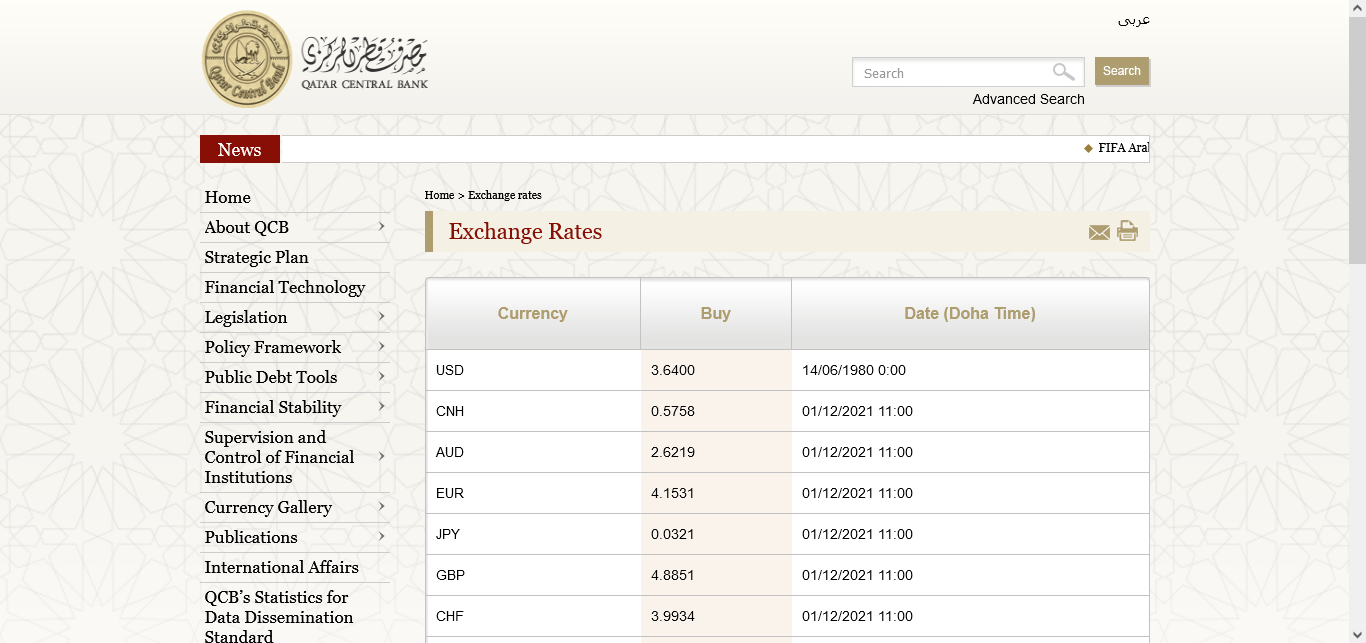Open the Financial Technology menu item
Image resolution: width=1366 pixels, height=643 pixels.
(284, 288)
